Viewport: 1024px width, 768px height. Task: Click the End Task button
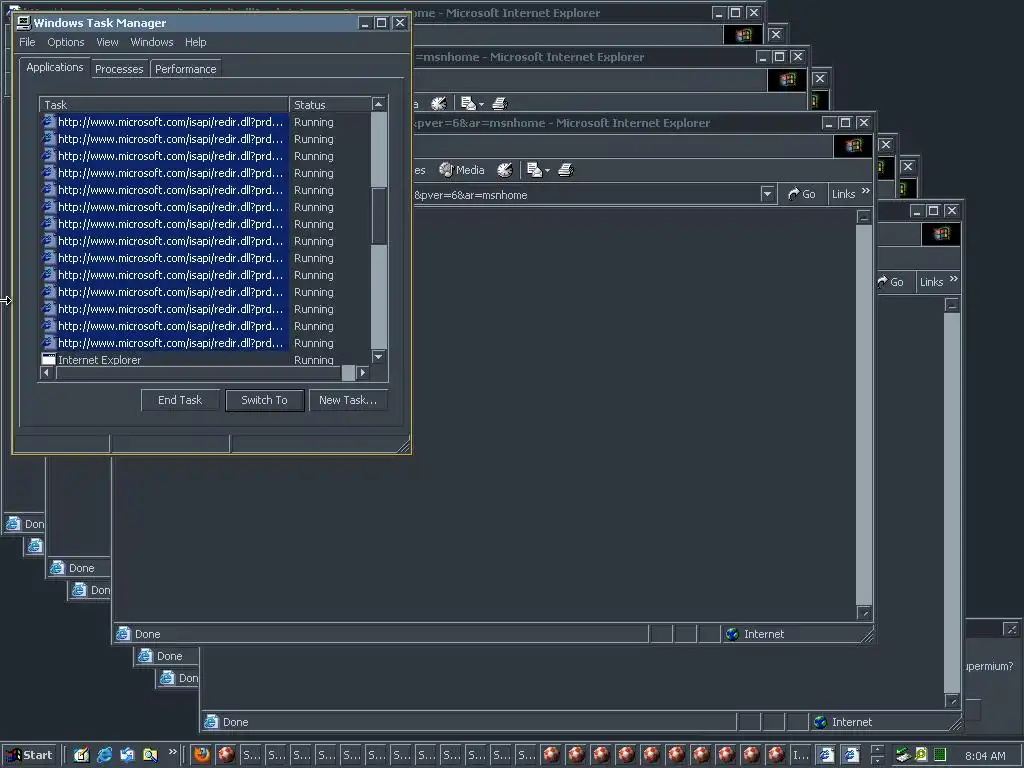tap(180, 400)
